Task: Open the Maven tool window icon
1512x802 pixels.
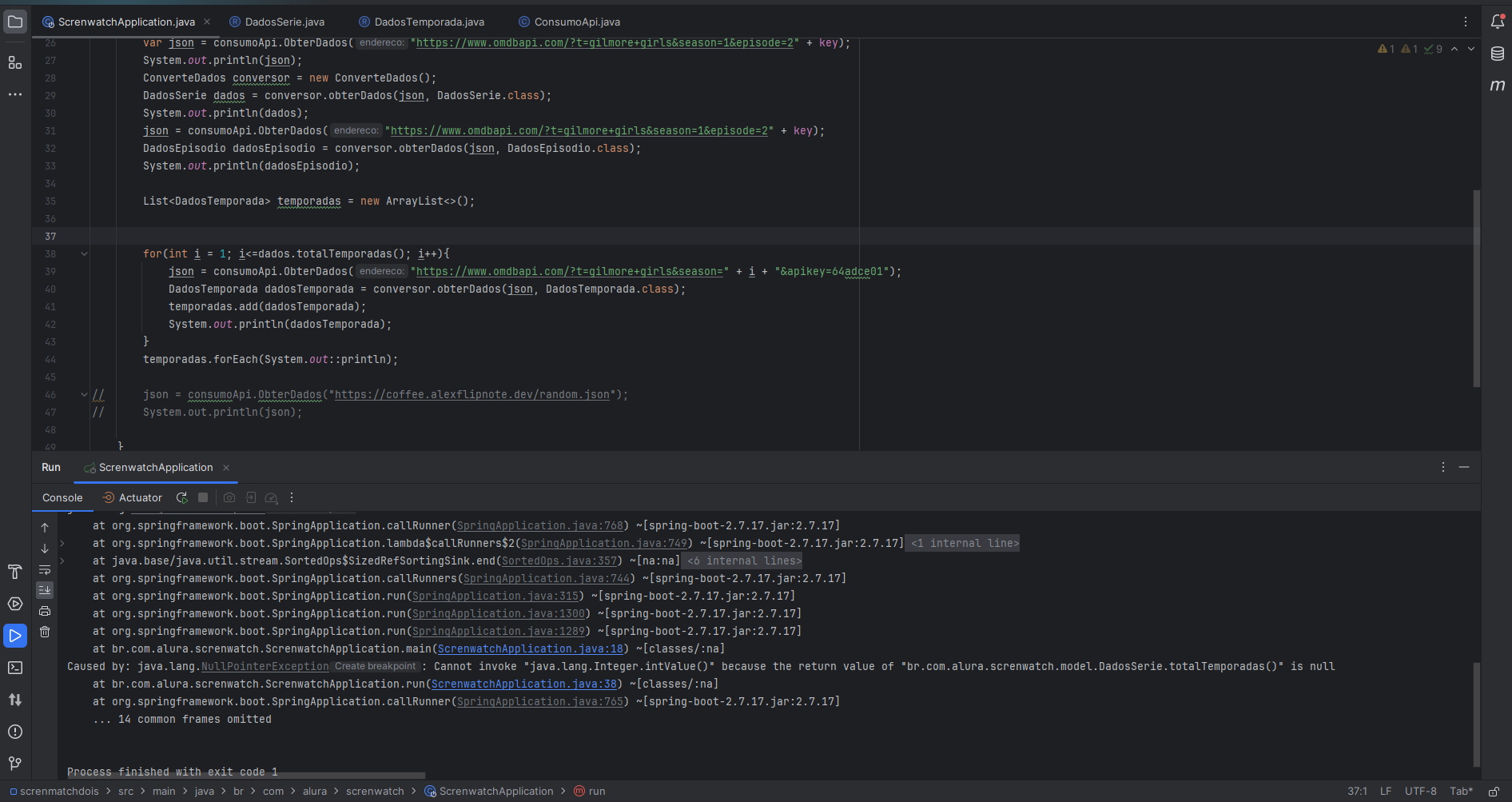Action: 1498,85
